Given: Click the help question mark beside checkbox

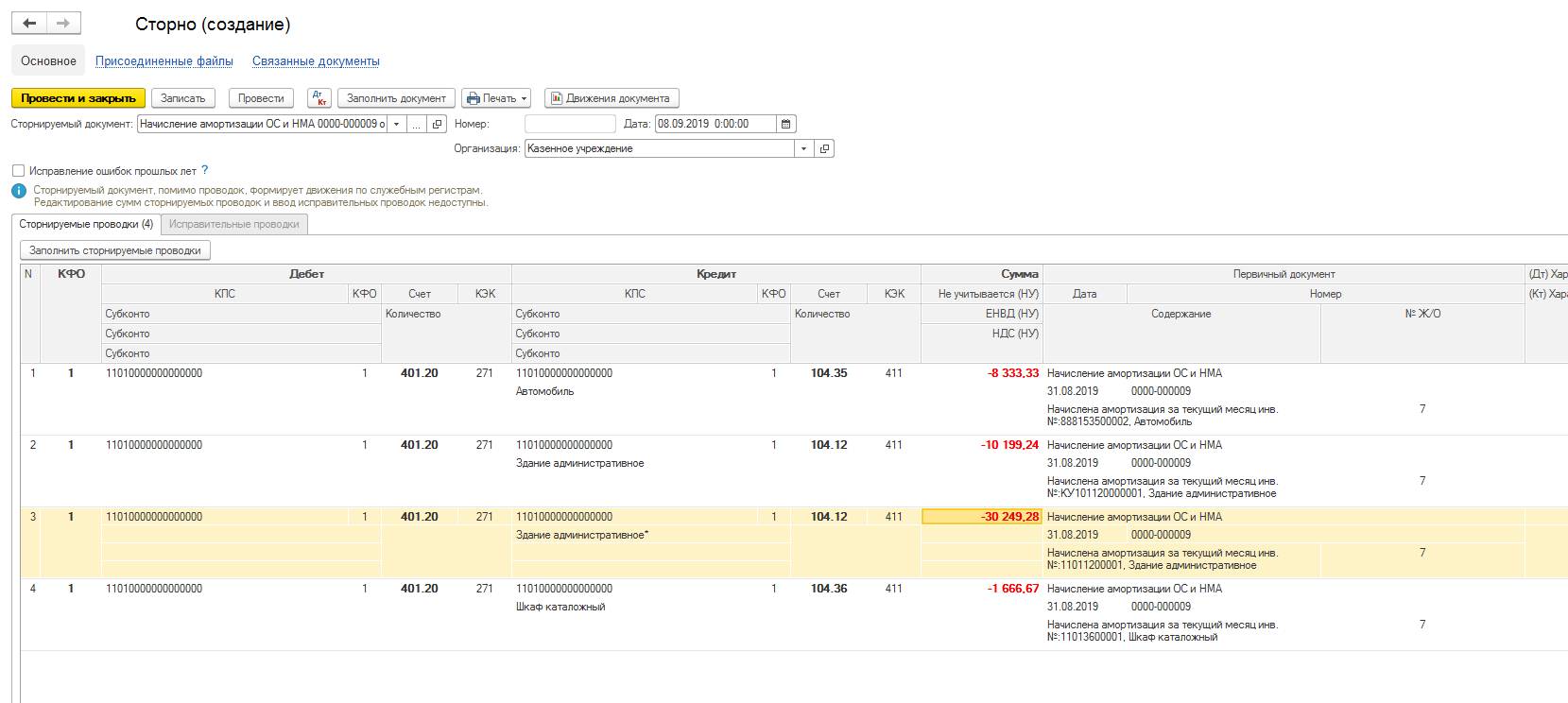Looking at the screenshot, I should tap(205, 171).
